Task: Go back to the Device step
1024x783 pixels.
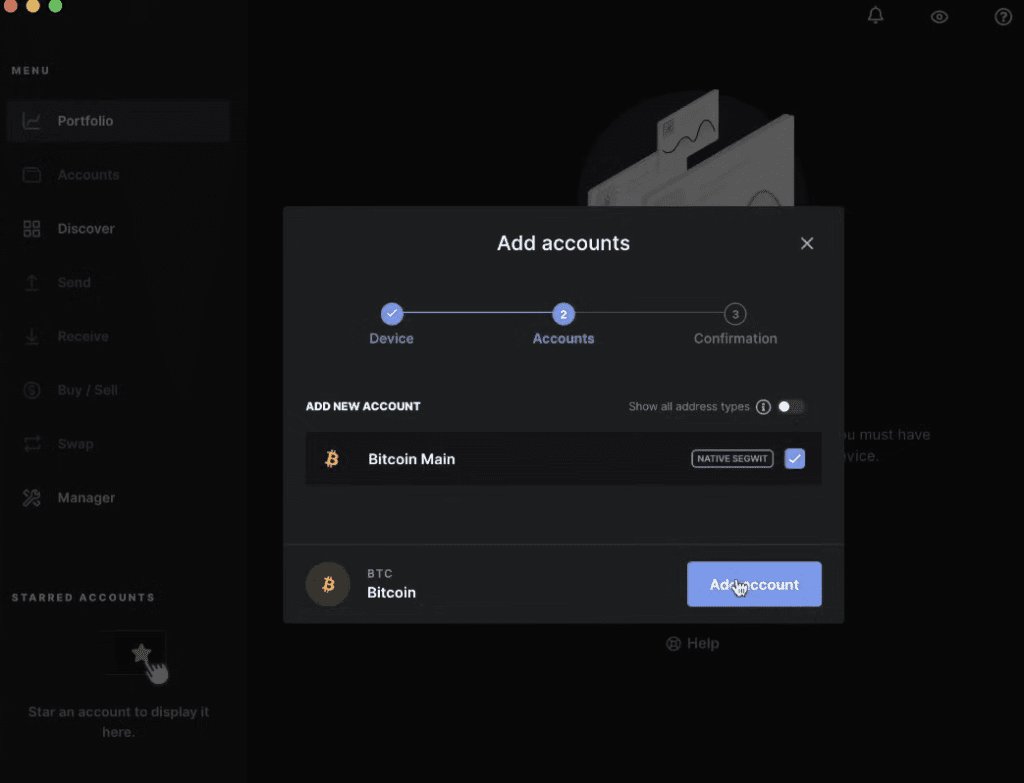Action: 391,314
